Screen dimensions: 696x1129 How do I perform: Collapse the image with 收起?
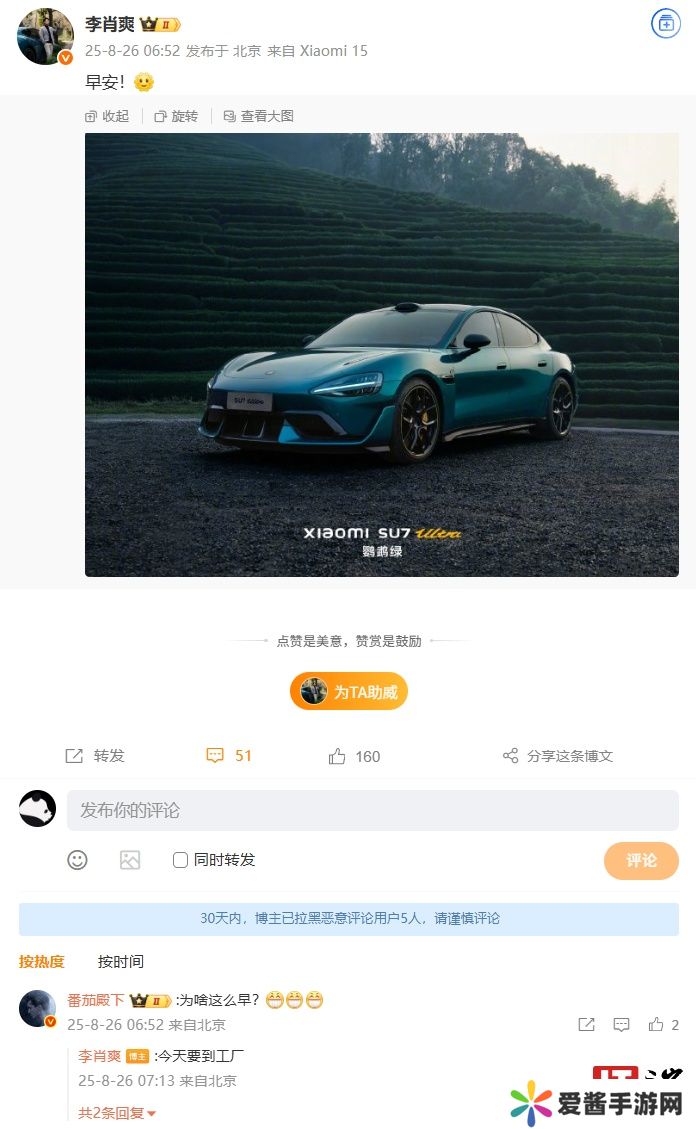click(107, 116)
